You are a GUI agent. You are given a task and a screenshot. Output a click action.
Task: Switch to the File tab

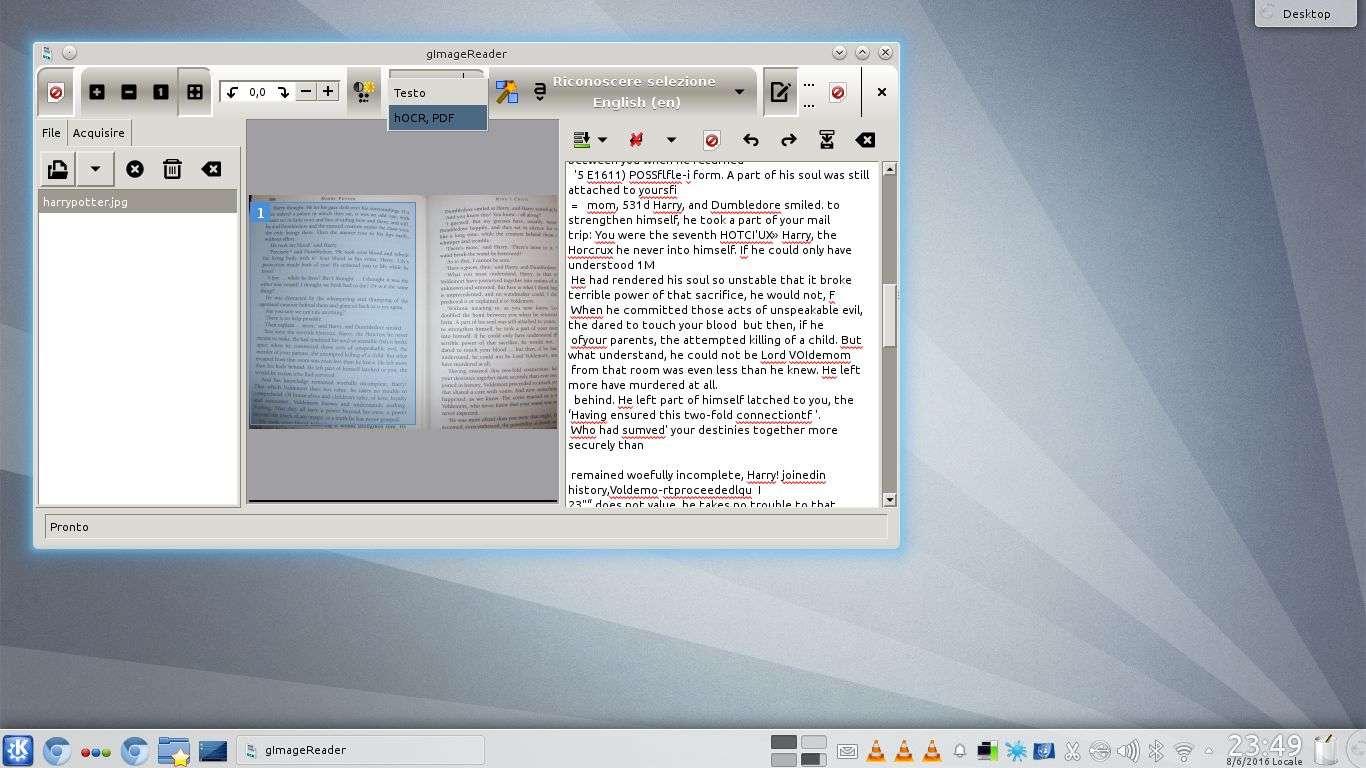pyautogui.click(x=51, y=132)
